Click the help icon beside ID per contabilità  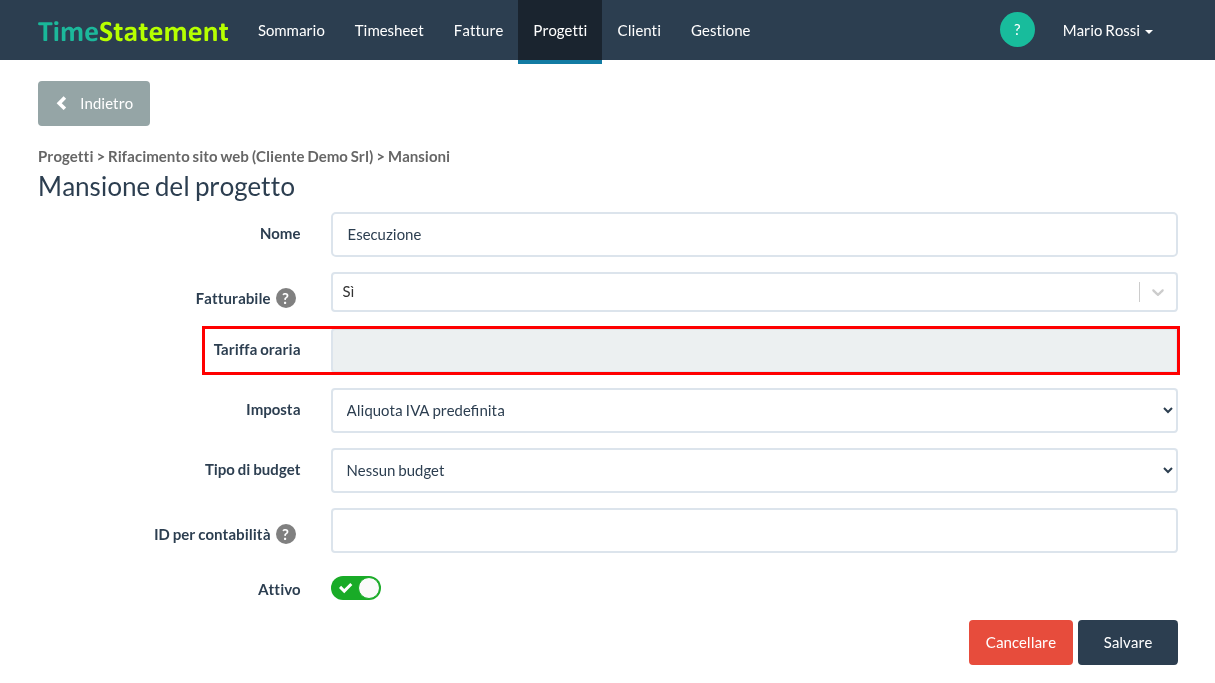coord(286,534)
